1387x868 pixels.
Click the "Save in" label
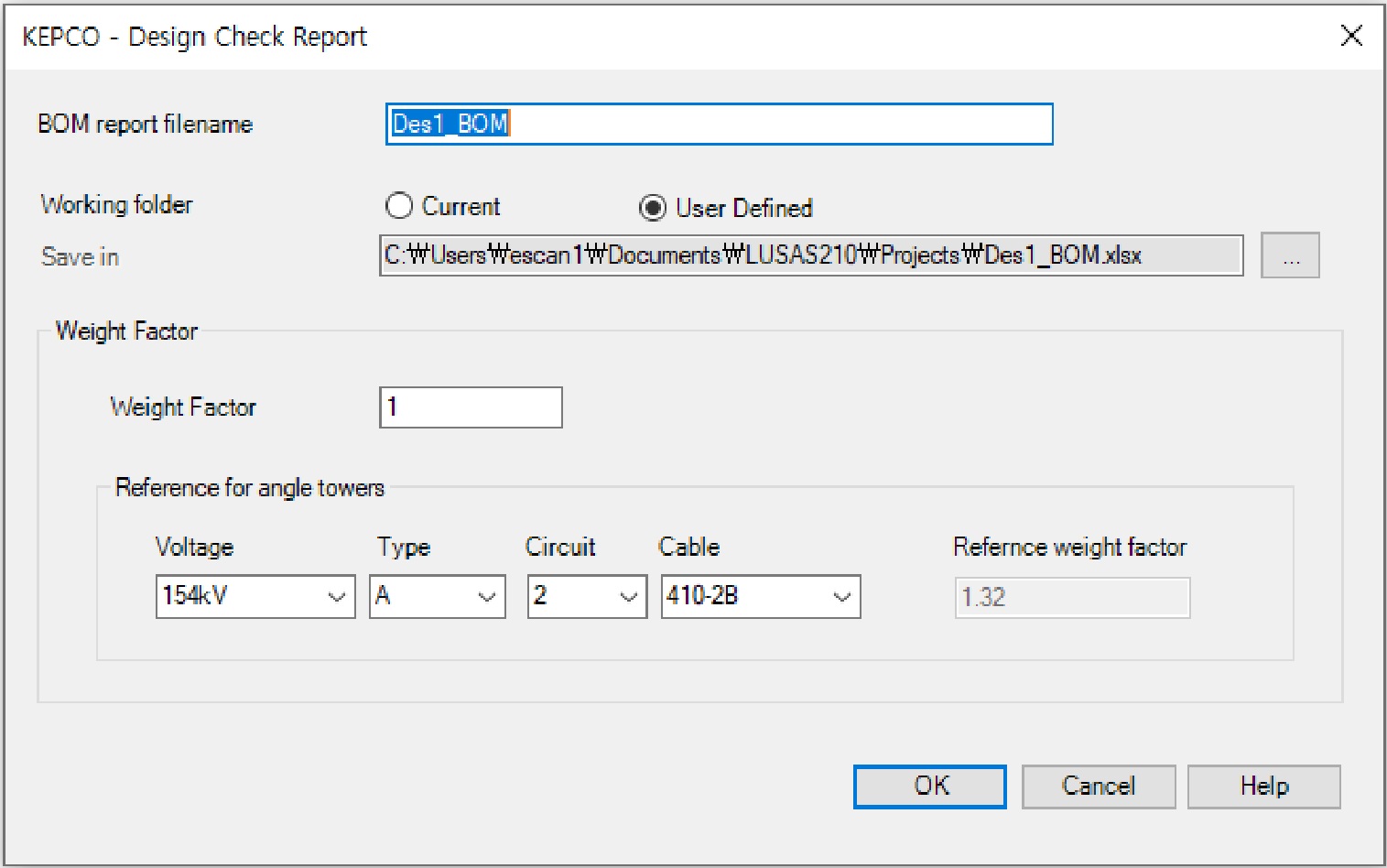pyautogui.click(x=80, y=257)
